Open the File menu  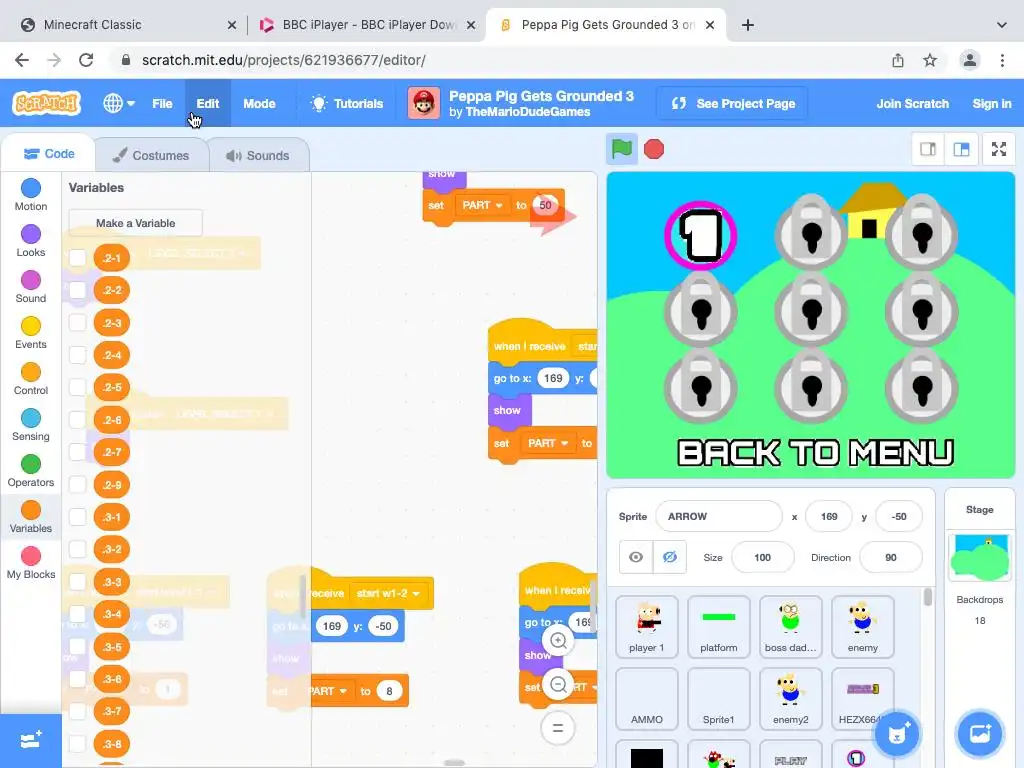tap(162, 103)
